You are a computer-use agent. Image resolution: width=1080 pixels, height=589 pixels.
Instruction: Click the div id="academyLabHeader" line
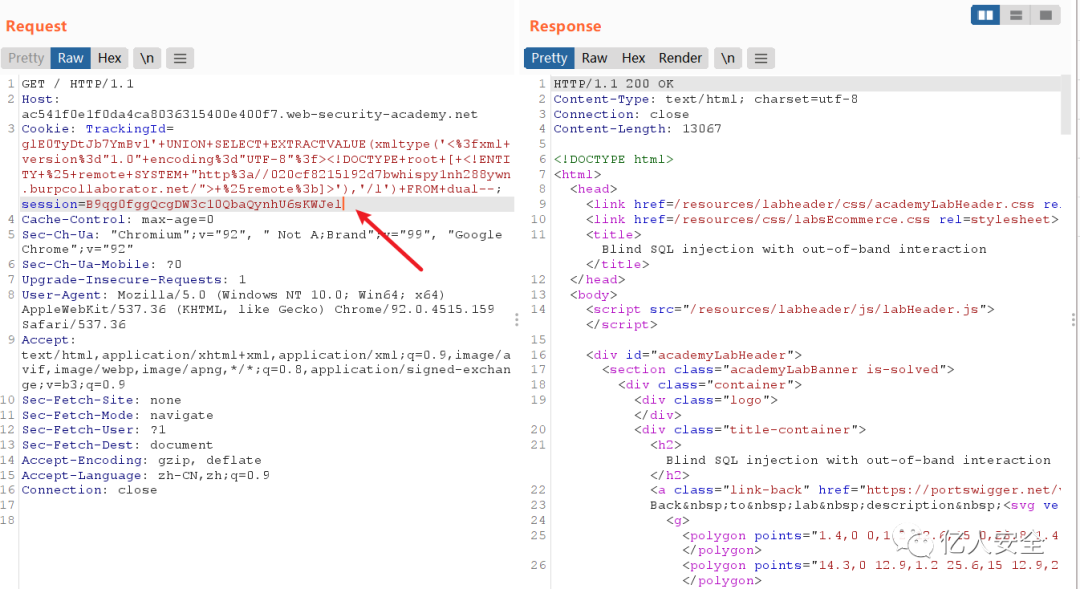click(x=694, y=355)
